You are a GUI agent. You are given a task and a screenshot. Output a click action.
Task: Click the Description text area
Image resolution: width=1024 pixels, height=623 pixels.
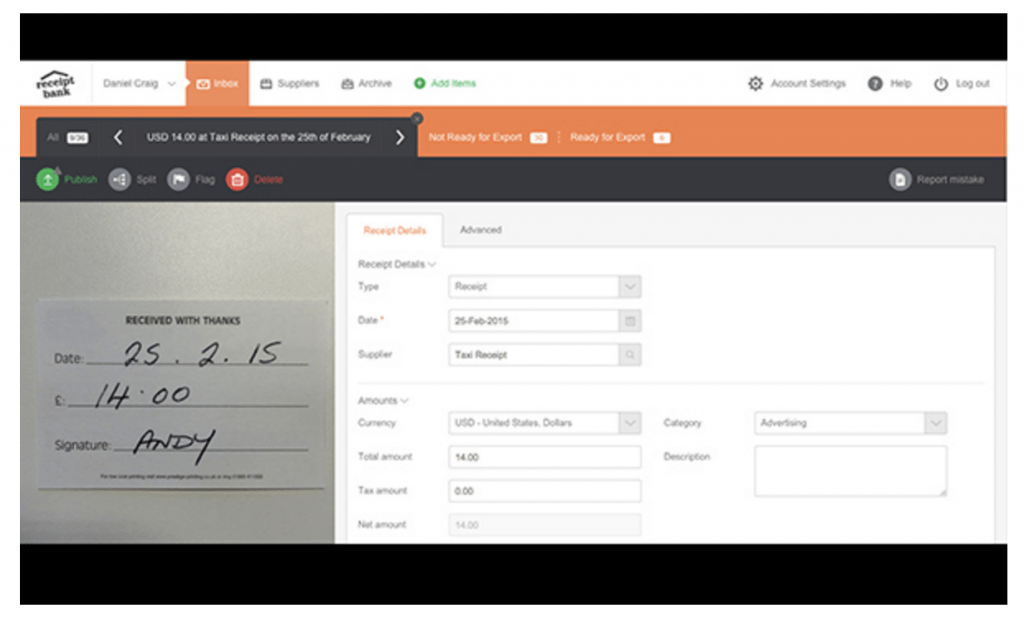pyautogui.click(x=850, y=471)
